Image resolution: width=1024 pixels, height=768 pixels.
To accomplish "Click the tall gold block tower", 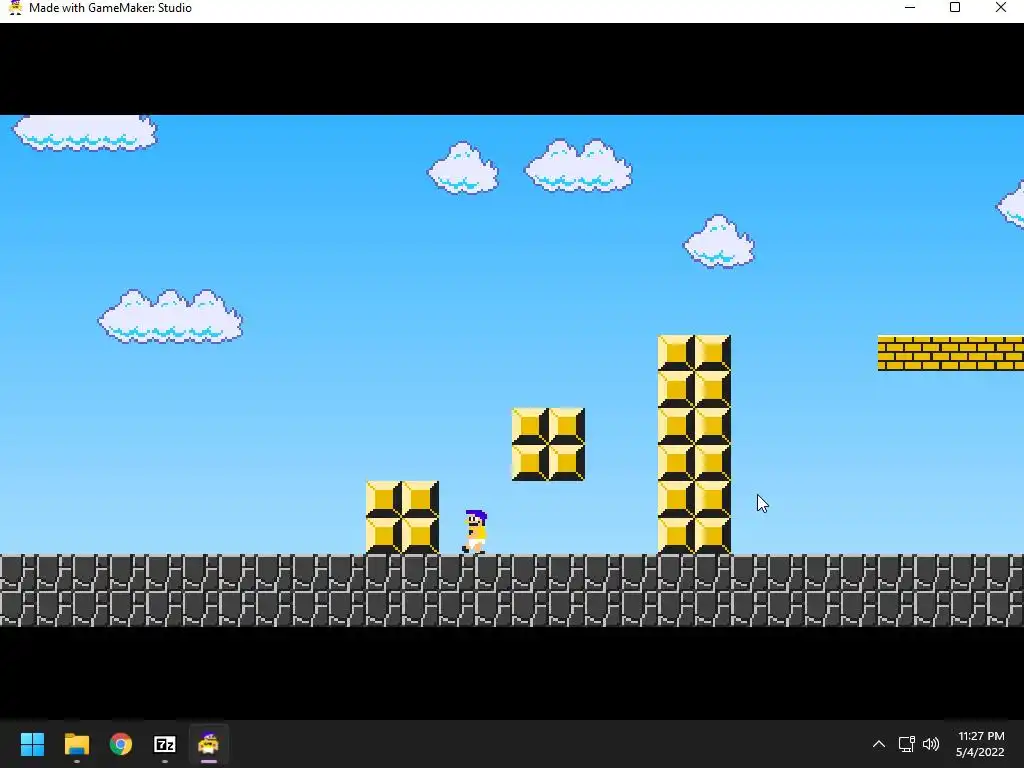I will 694,444.
